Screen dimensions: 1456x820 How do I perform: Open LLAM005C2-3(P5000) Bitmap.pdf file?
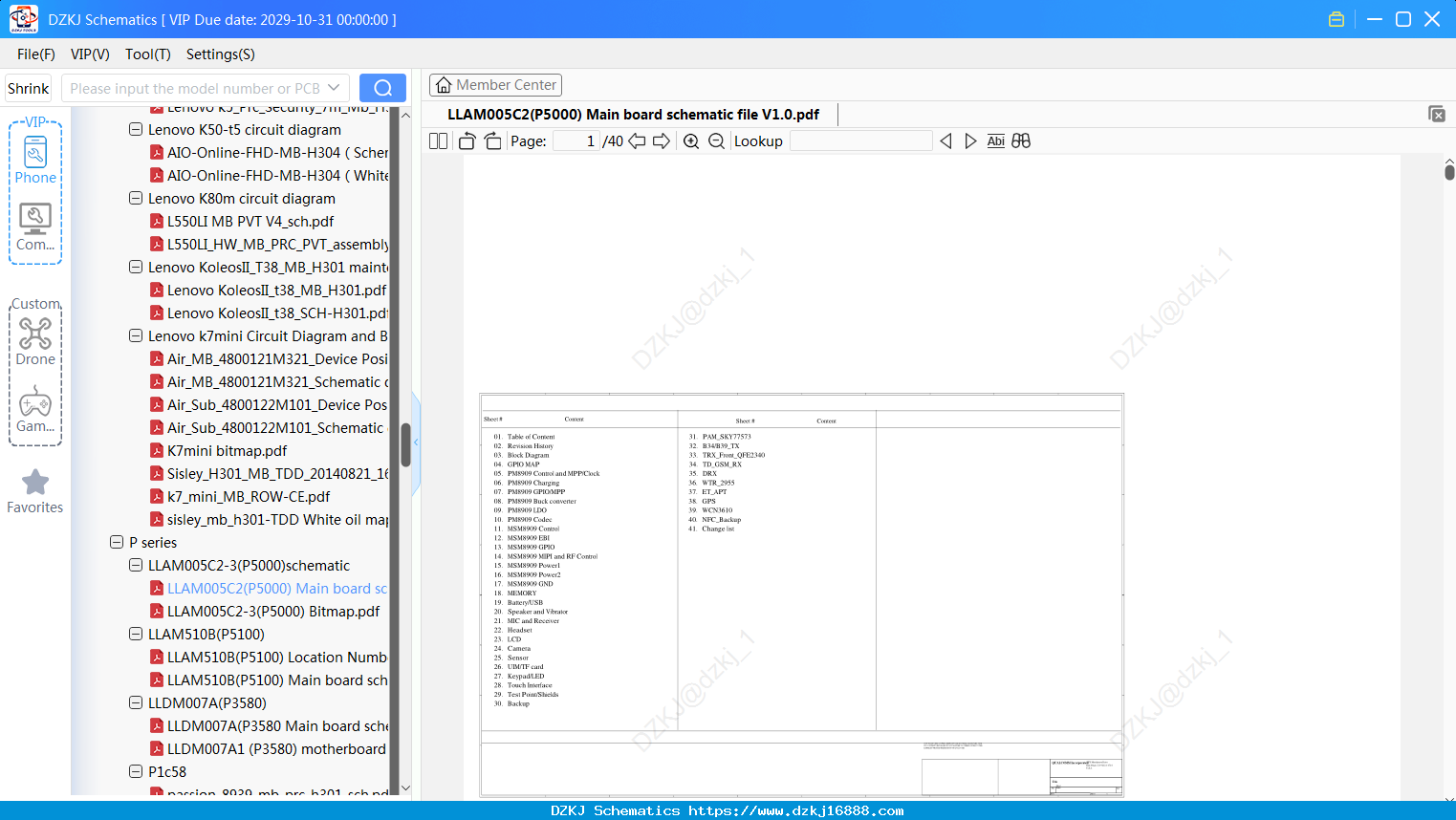[x=273, y=611]
